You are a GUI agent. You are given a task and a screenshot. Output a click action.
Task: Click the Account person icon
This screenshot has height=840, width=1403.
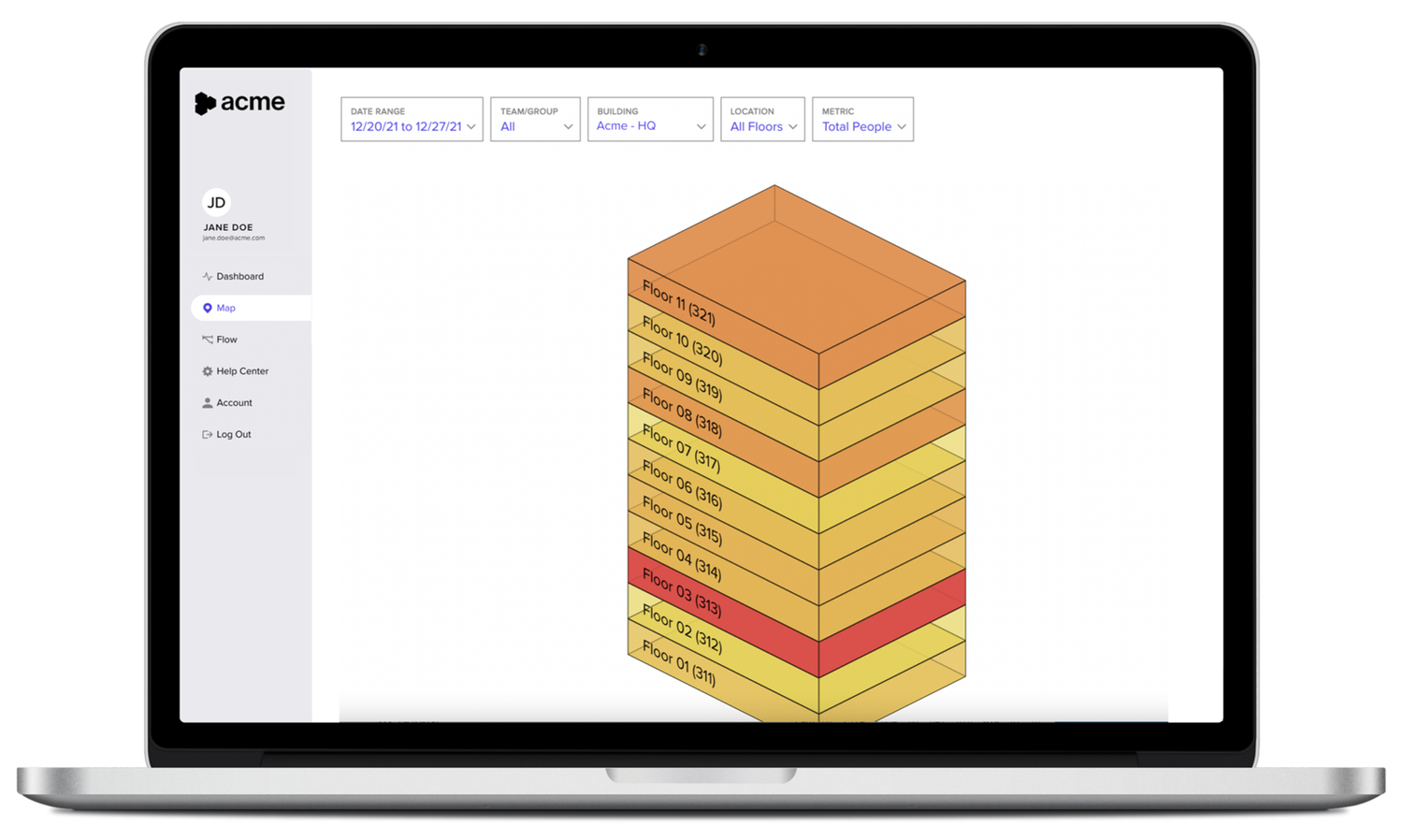(207, 402)
